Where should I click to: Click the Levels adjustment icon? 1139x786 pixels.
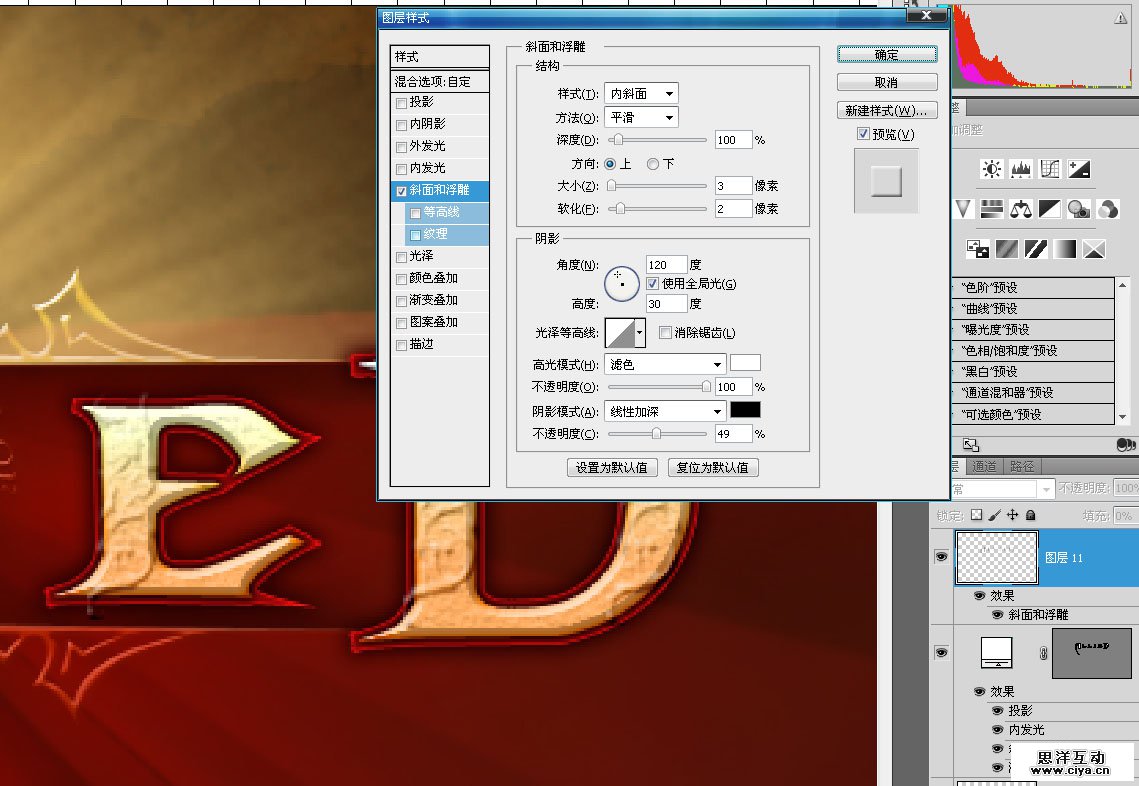coord(1021,170)
